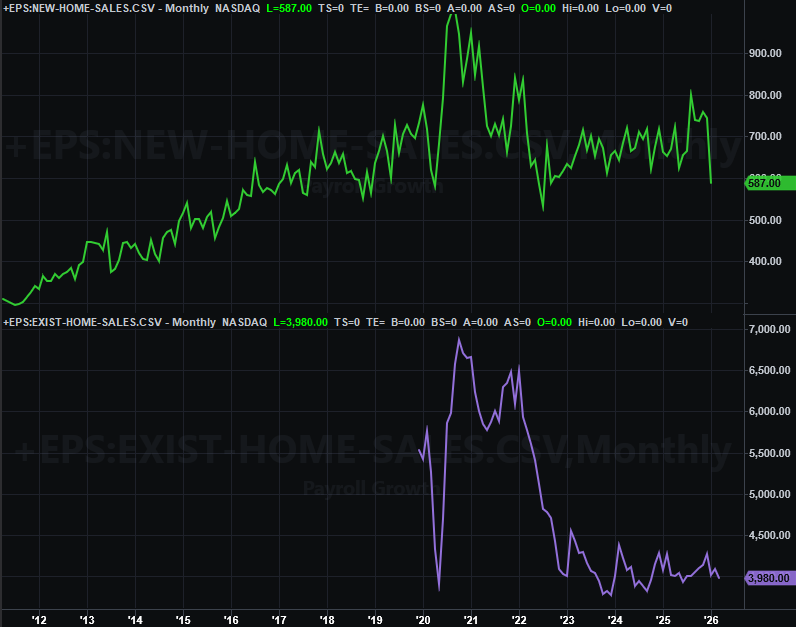This screenshot has width=796, height=627.
Task: Click the 5,000.00 price axis label
Action: [x=769, y=495]
